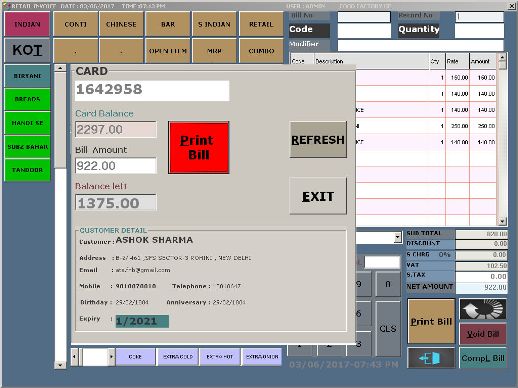Click the modifier bar left scroll arrow
This screenshot has height=388, width=518.
(x=74, y=357)
